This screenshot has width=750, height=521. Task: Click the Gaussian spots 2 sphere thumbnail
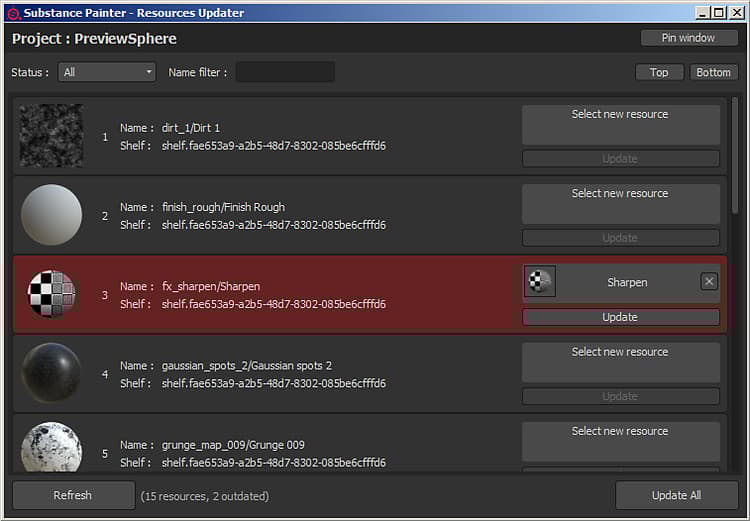(52, 374)
